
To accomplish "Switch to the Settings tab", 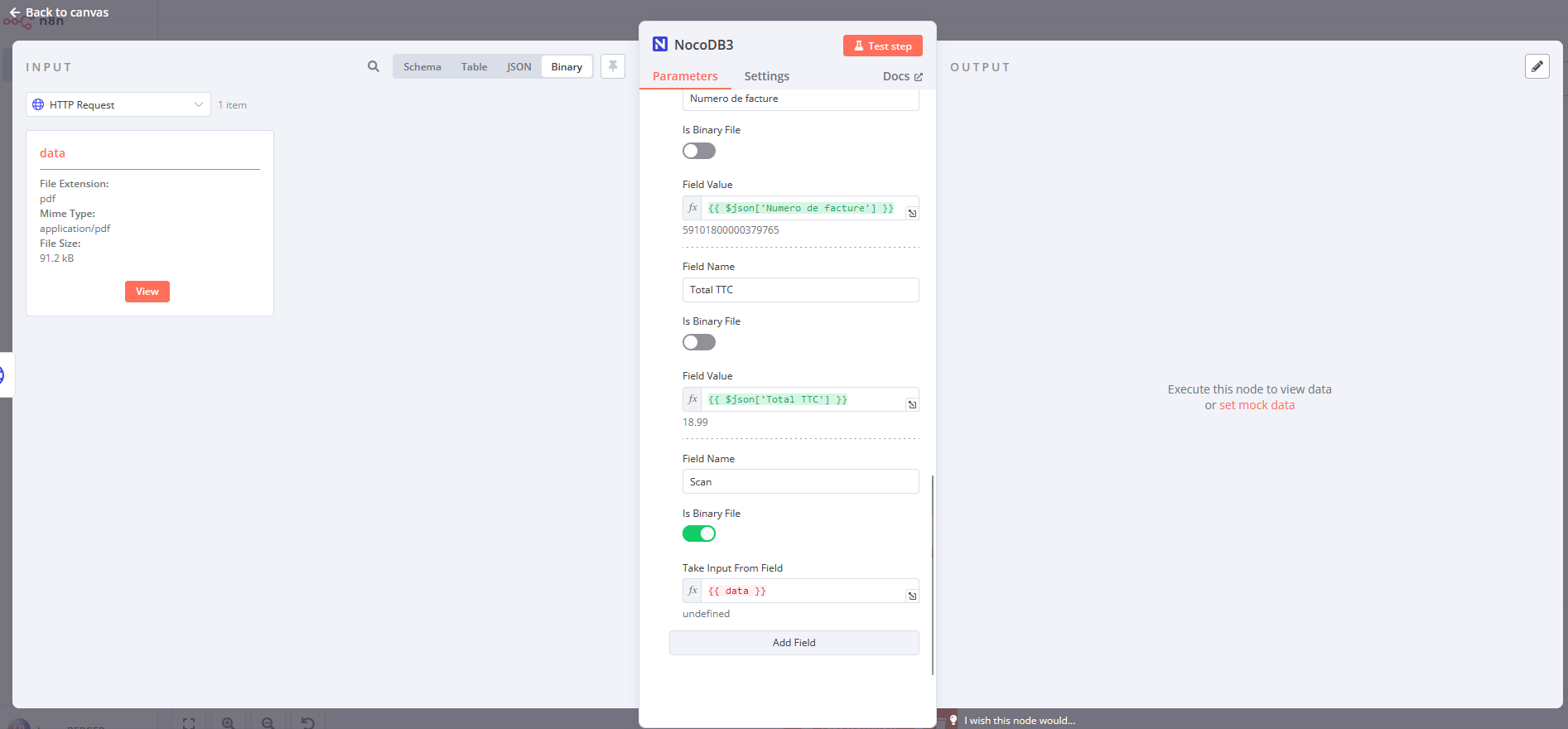I will pyautogui.click(x=766, y=76).
